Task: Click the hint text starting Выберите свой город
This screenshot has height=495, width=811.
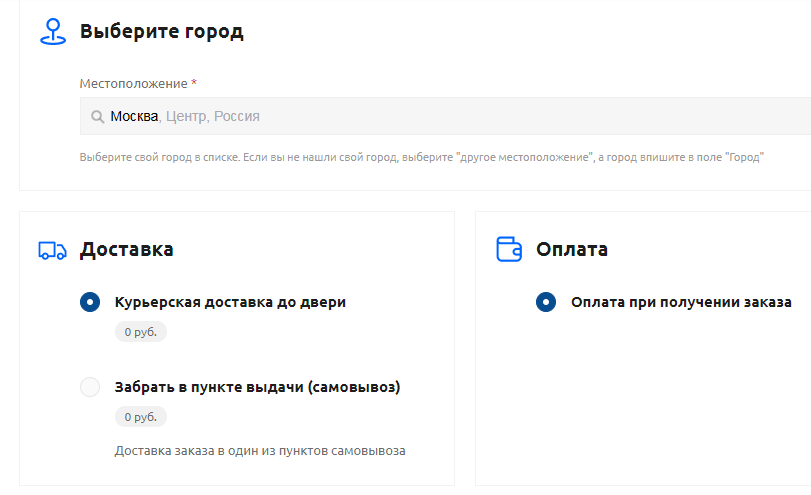Action: coord(422,157)
